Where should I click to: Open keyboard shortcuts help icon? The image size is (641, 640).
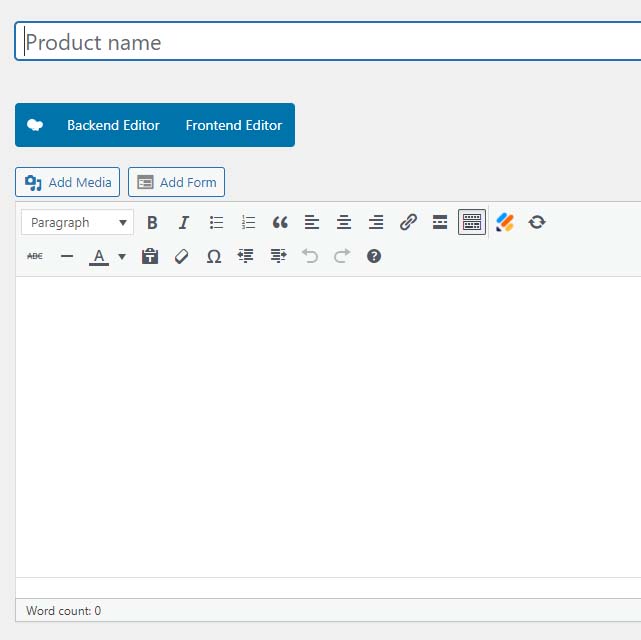point(374,257)
